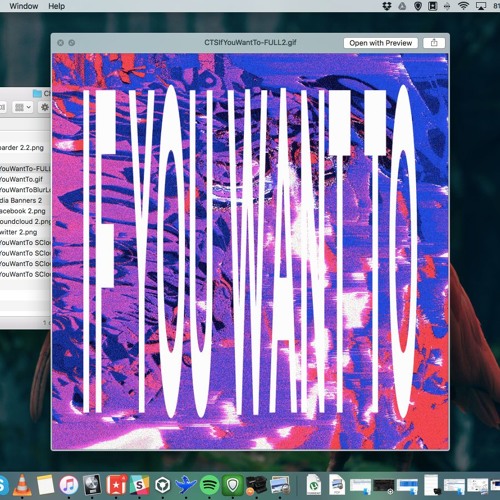
Task: Launch Spotify from the dock
Action: click(209, 485)
